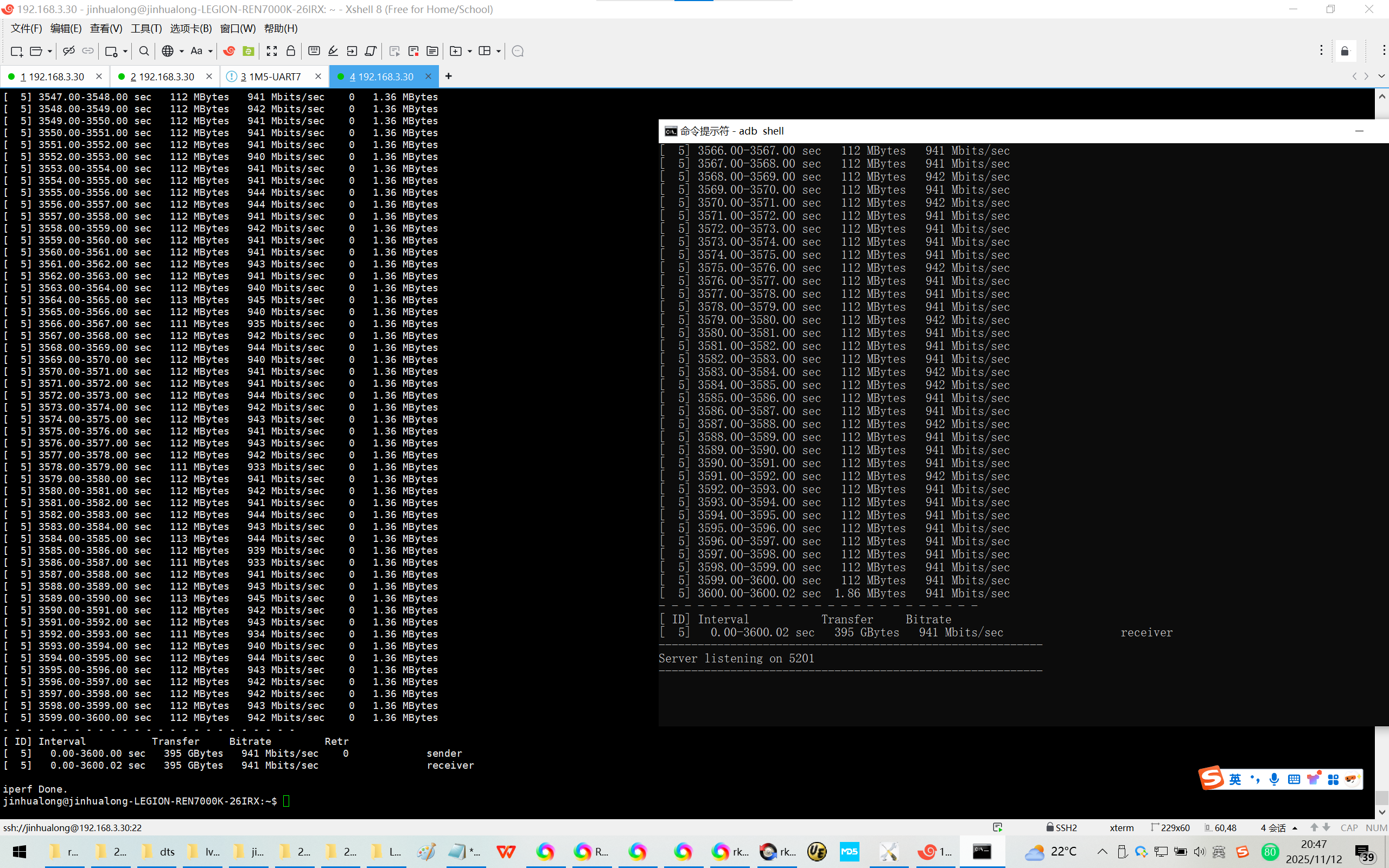This screenshot has width=1389, height=868.
Task: Expand the layout arrangement dropdown arrow
Action: pos(498,51)
